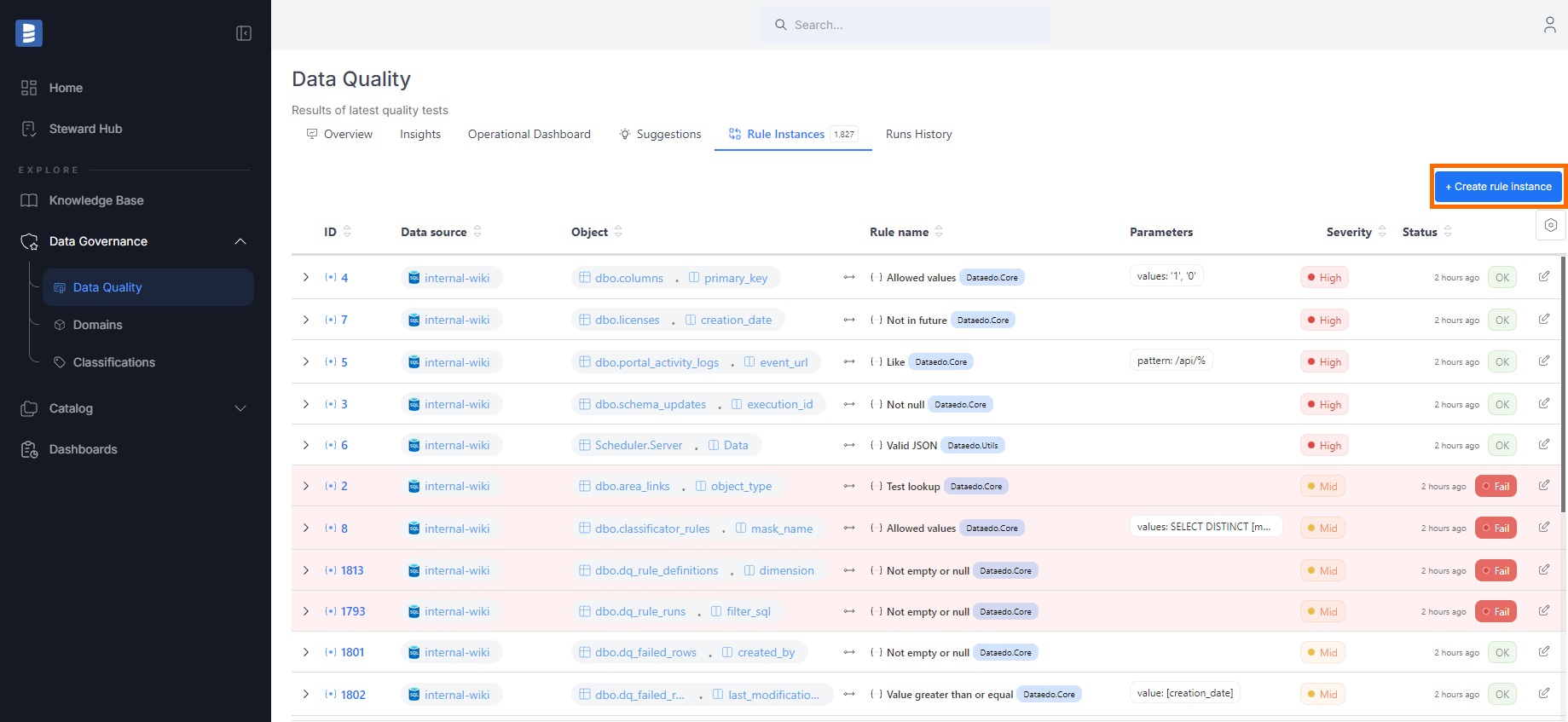Click the Steward Hub sidebar icon
The width and height of the screenshot is (1568, 722).
(29, 129)
